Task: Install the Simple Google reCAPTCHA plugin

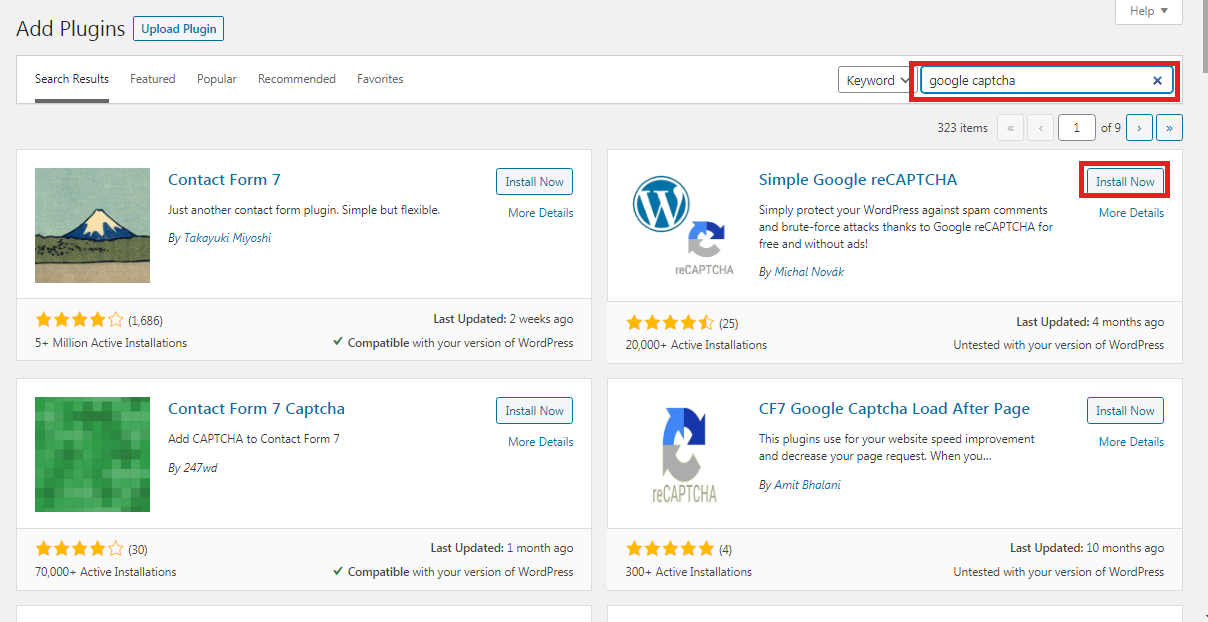Action: point(1125,182)
